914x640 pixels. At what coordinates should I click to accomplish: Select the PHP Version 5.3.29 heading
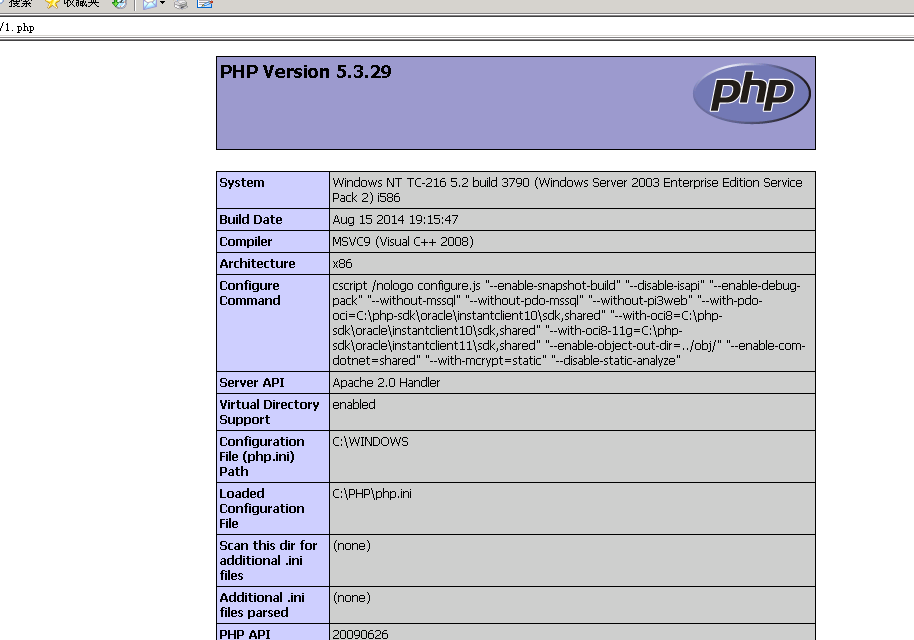pyautogui.click(x=305, y=72)
